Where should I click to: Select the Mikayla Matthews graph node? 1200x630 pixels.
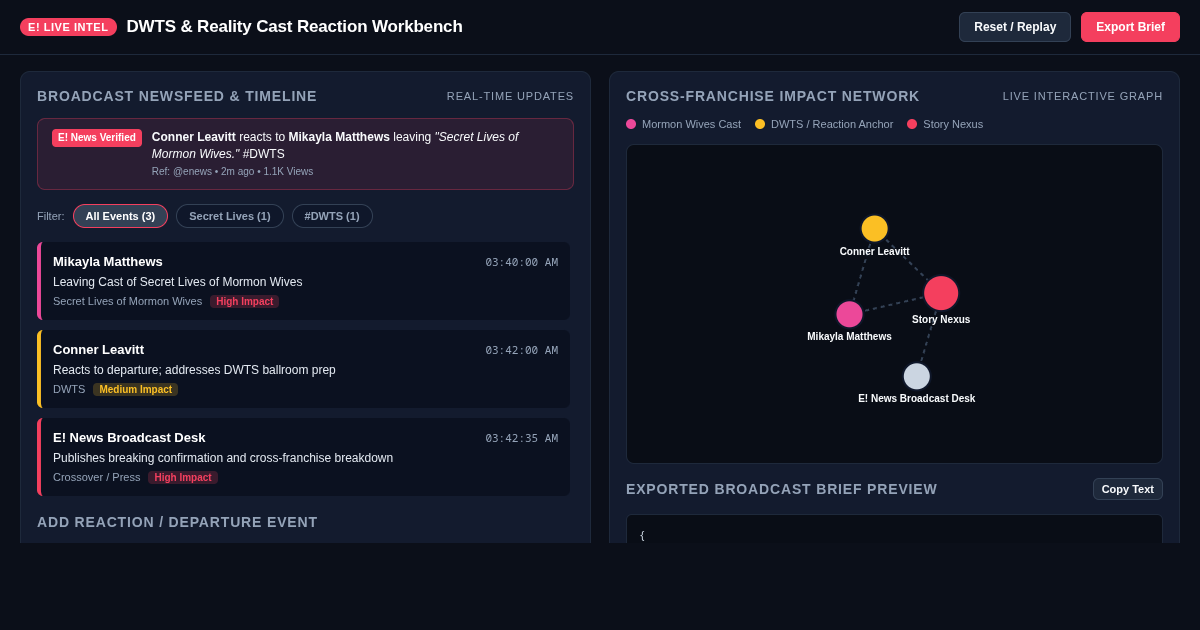(849, 314)
